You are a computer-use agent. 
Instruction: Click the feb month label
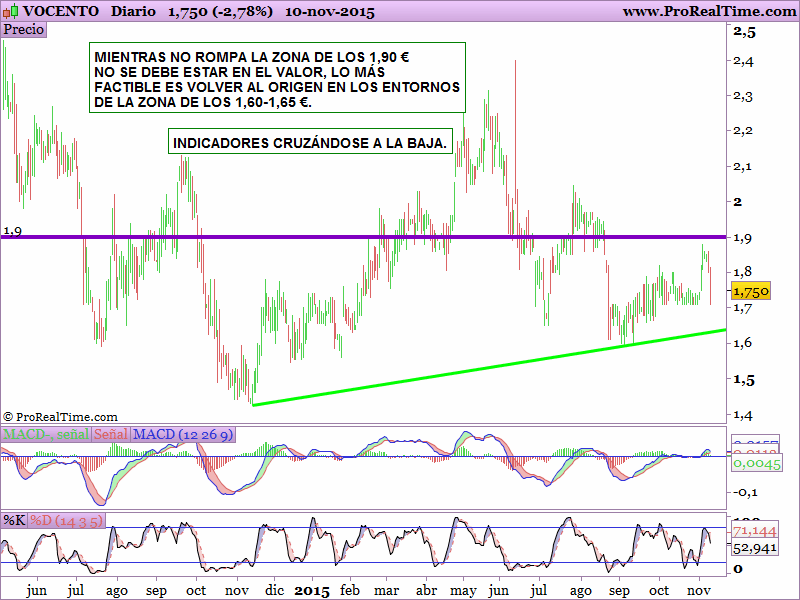pyautogui.click(x=349, y=590)
